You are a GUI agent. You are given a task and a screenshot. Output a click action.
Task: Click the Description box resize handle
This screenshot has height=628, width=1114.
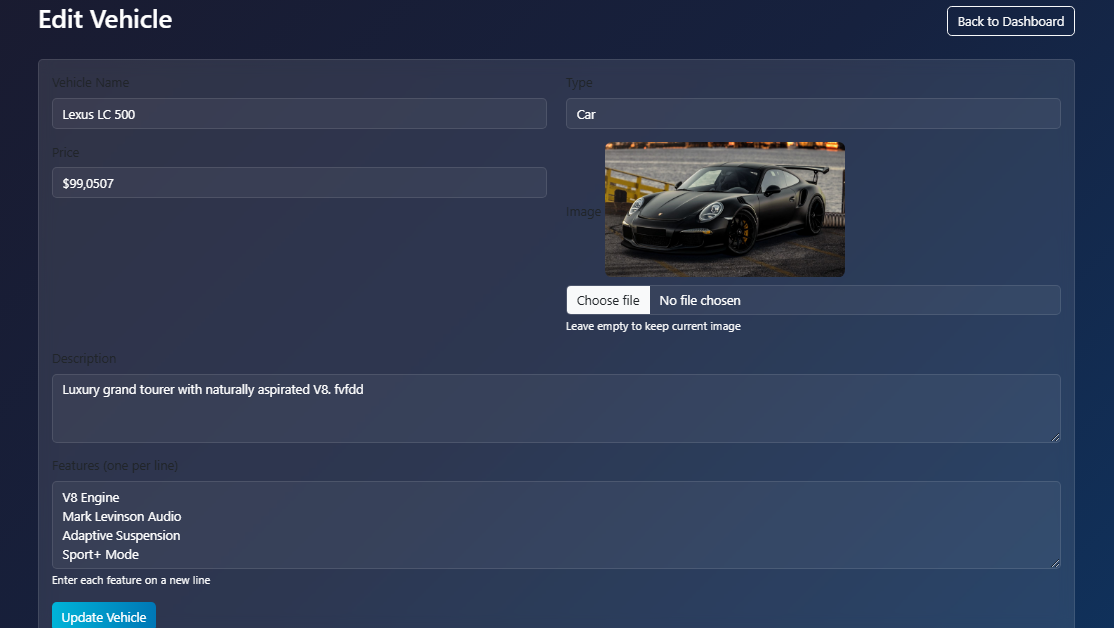pyautogui.click(x=1054, y=436)
